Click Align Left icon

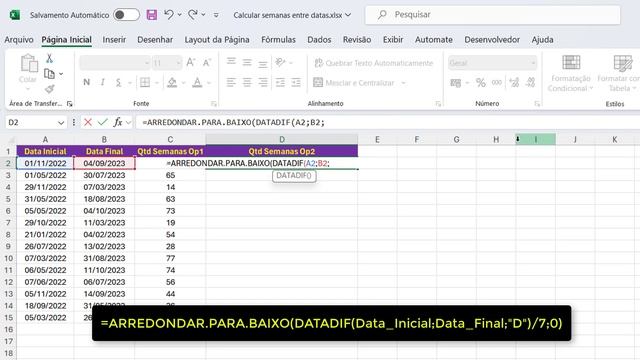click(231, 82)
